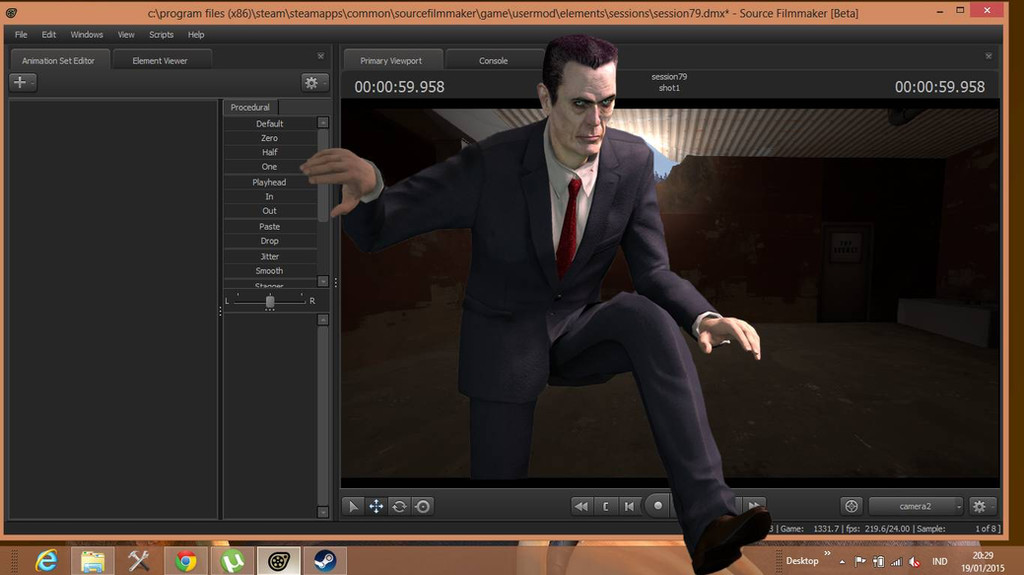Open the View menu
Image resolution: width=1024 pixels, height=575 pixels.
tap(126, 35)
